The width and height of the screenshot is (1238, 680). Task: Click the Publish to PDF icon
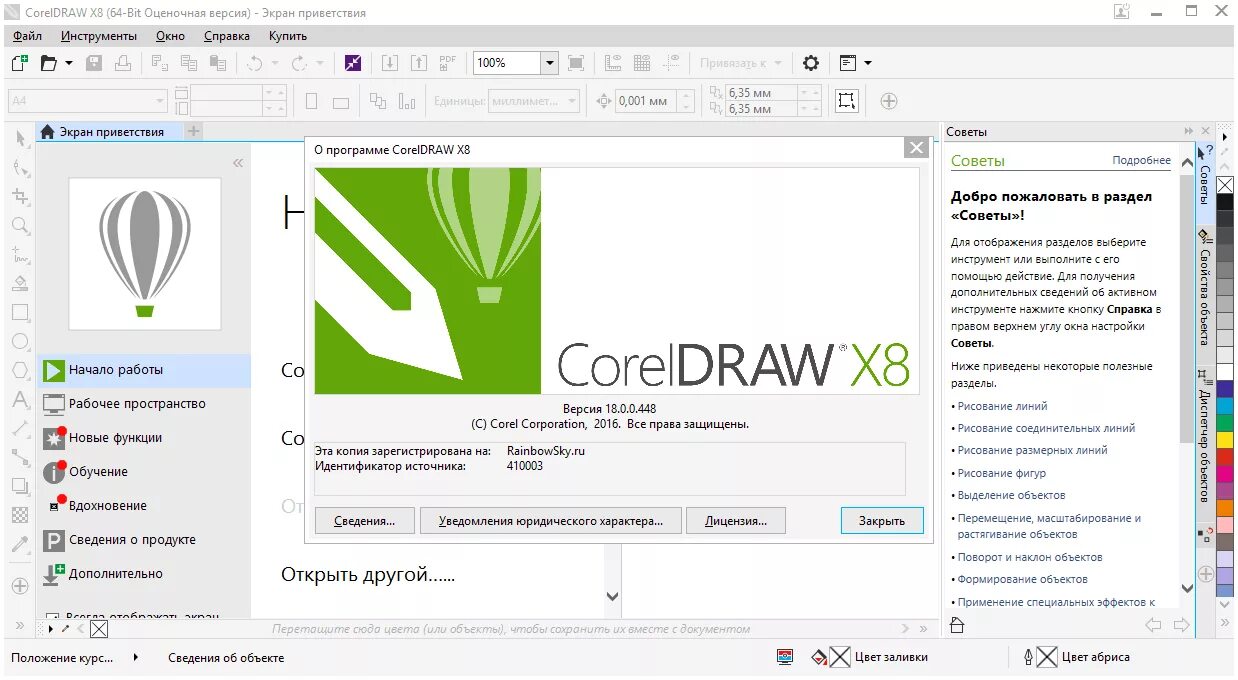pos(447,63)
